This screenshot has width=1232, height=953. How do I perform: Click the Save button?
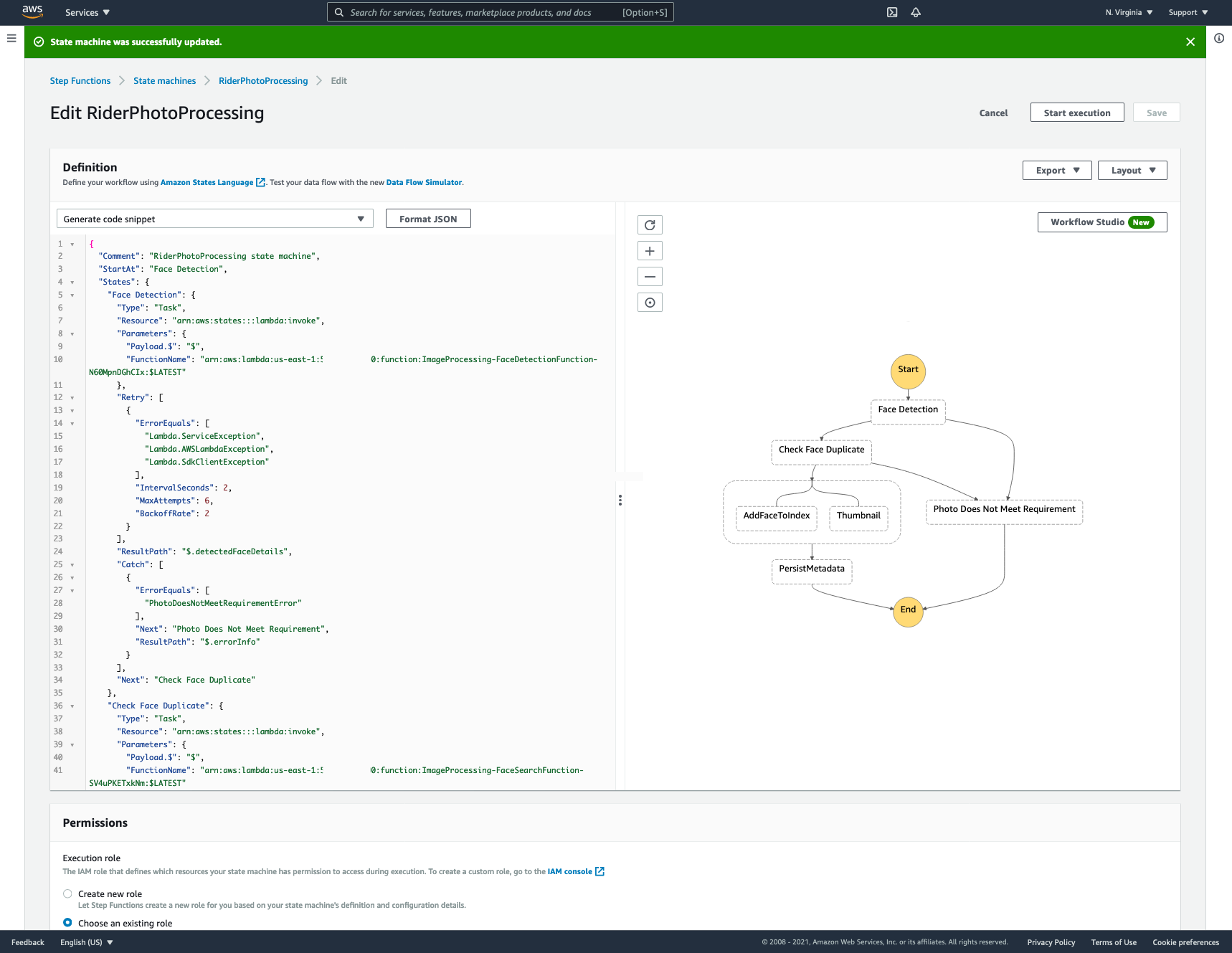tap(1156, 113)
